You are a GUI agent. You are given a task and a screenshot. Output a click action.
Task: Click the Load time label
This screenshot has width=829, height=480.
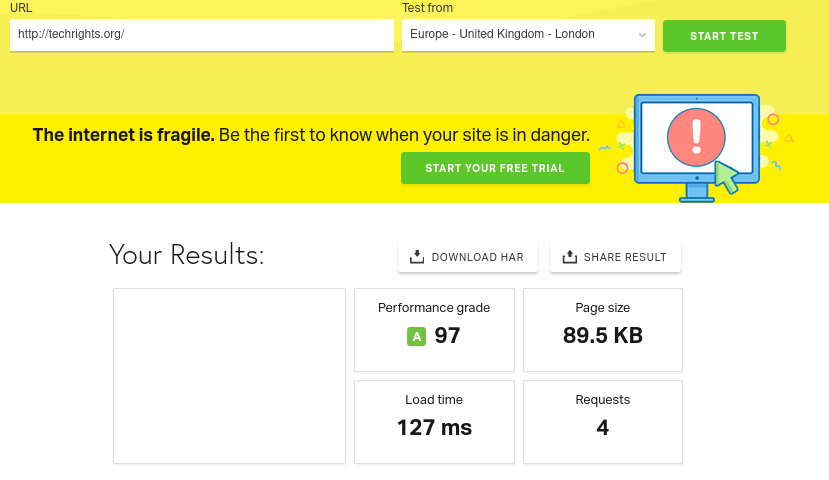[434, 400]
